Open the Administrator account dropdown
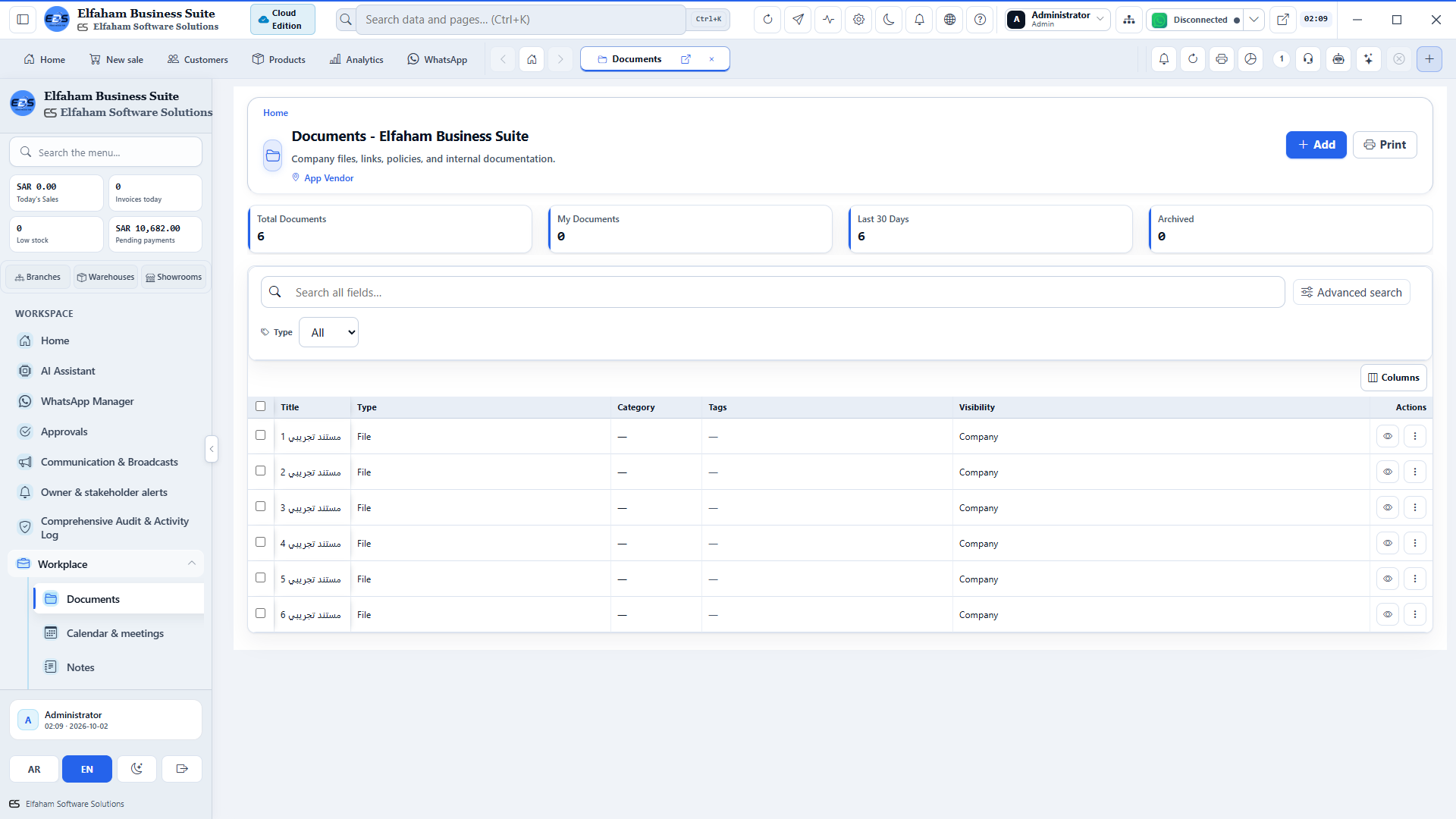 (1058, 20)
